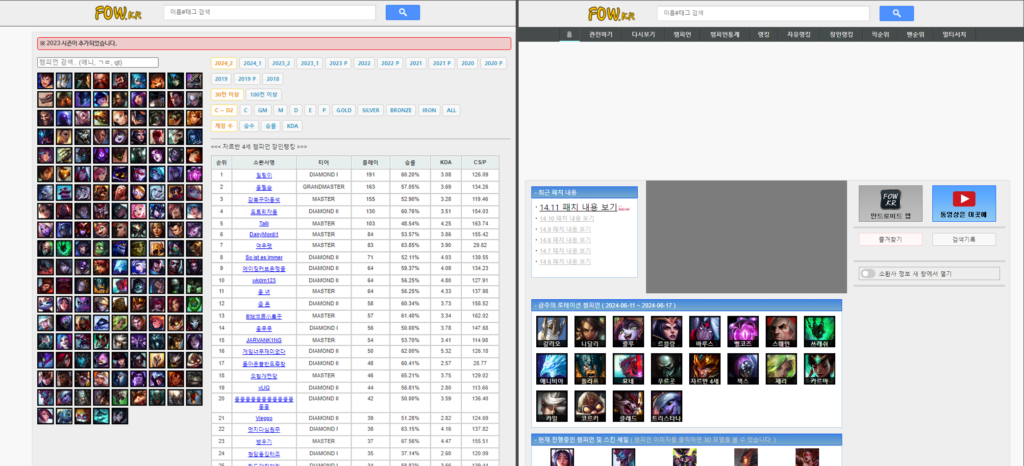Select the ALL tier filter
The height and width of the screenshot is (466, 1024).
click(451, 110)
